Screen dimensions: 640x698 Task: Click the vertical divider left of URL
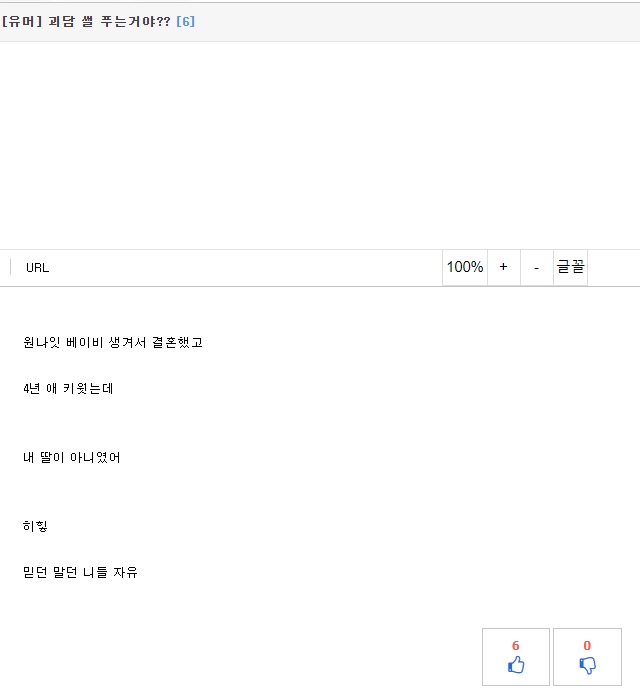pyautogui.click(x=10, y=267)
